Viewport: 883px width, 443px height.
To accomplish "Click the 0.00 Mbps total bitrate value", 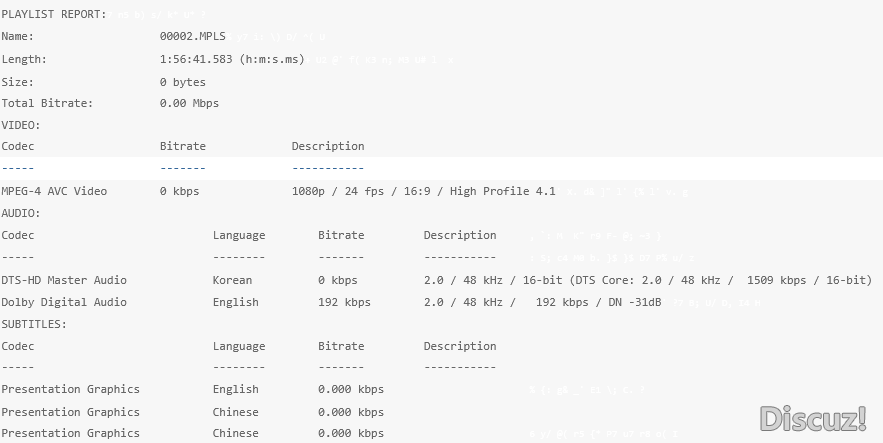I will [189, 103].
